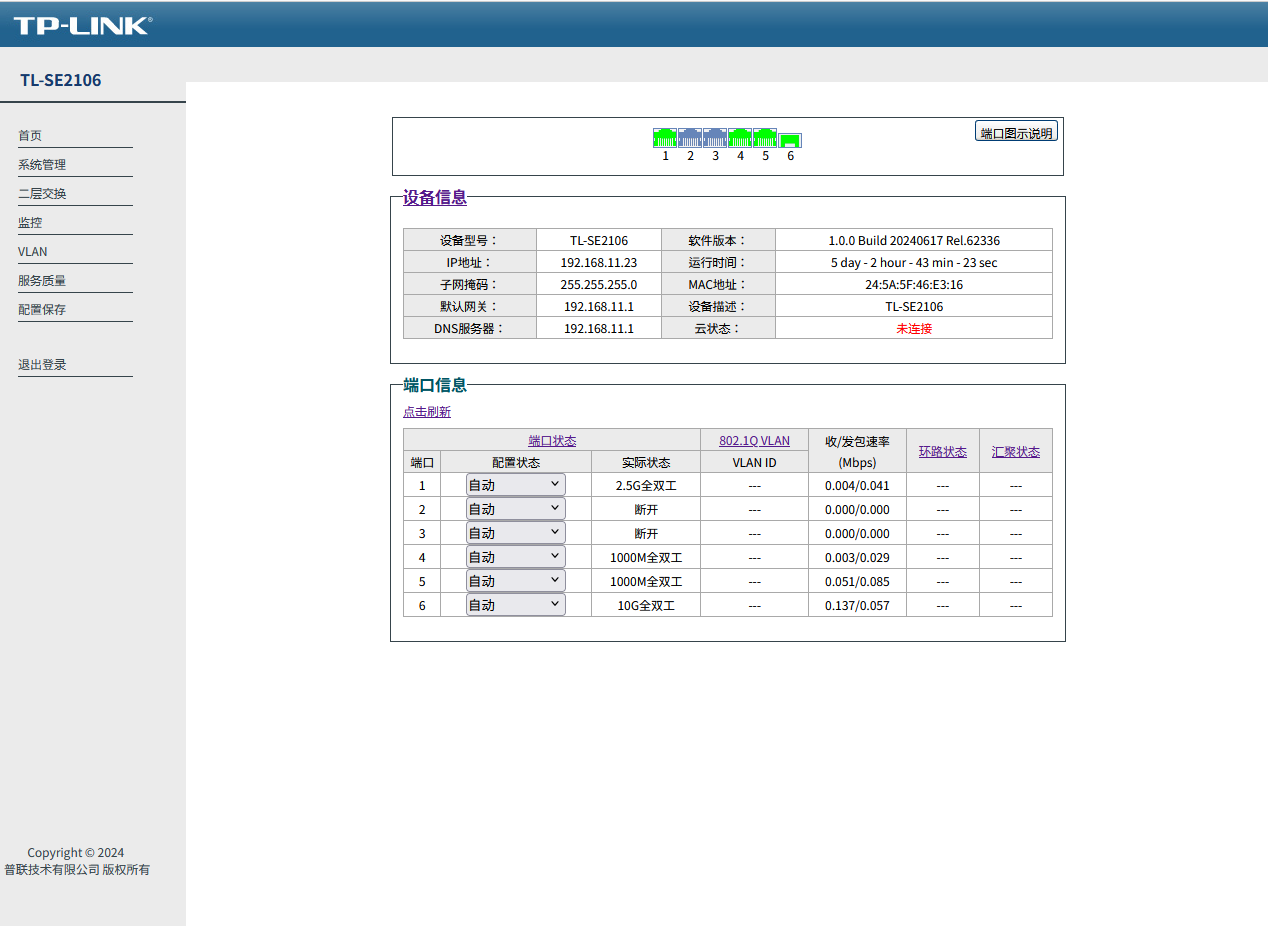The height and width of the screenshot is (926, 1268).
Task: Click the port 5 icon in diagram
Action: (765, 138)
